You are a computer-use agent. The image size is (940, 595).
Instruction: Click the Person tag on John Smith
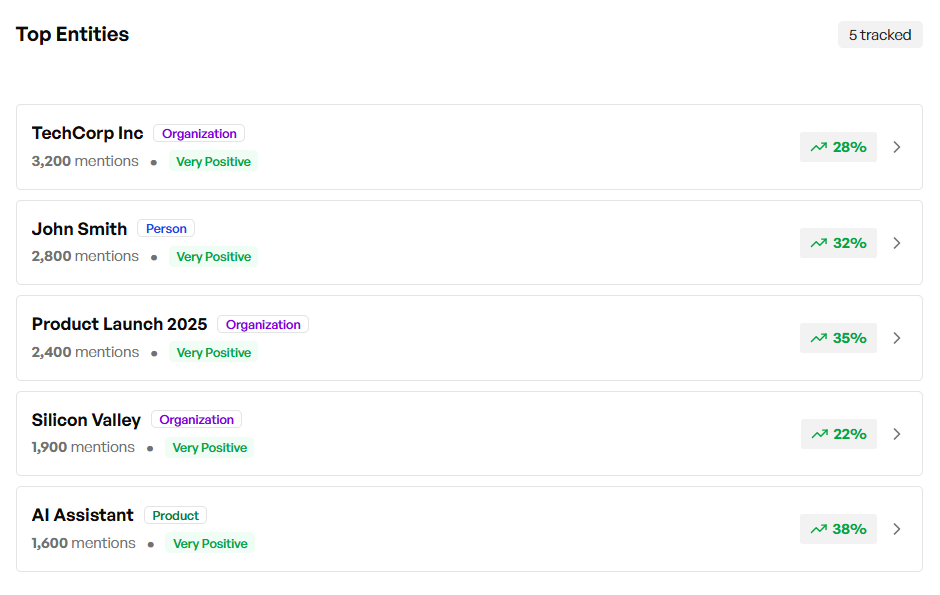click(166, 229)
